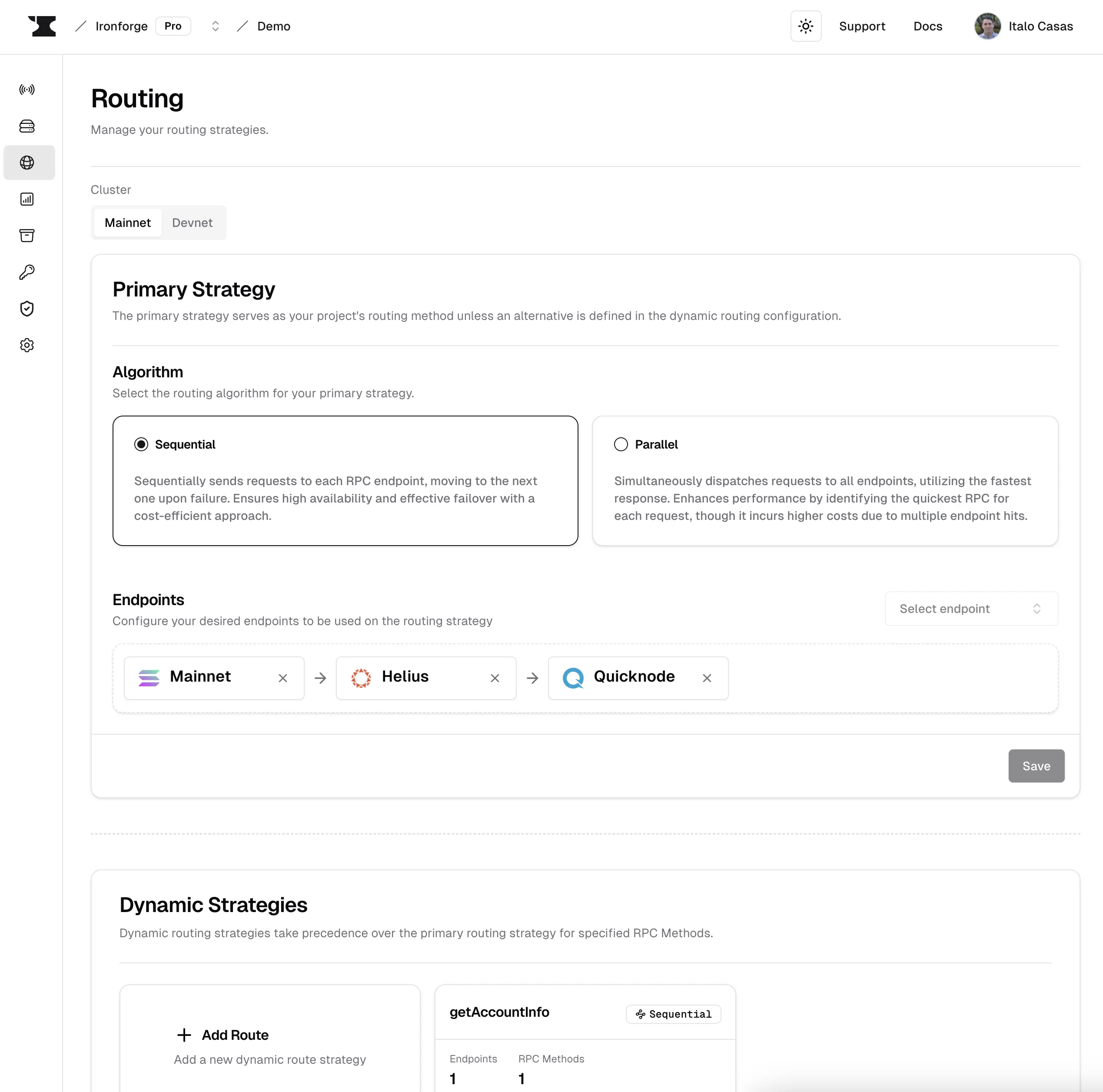Click the archive/box icon in sidebar
The height and width of the screenshot is (1092, 1103).
[x=28, y=236]
